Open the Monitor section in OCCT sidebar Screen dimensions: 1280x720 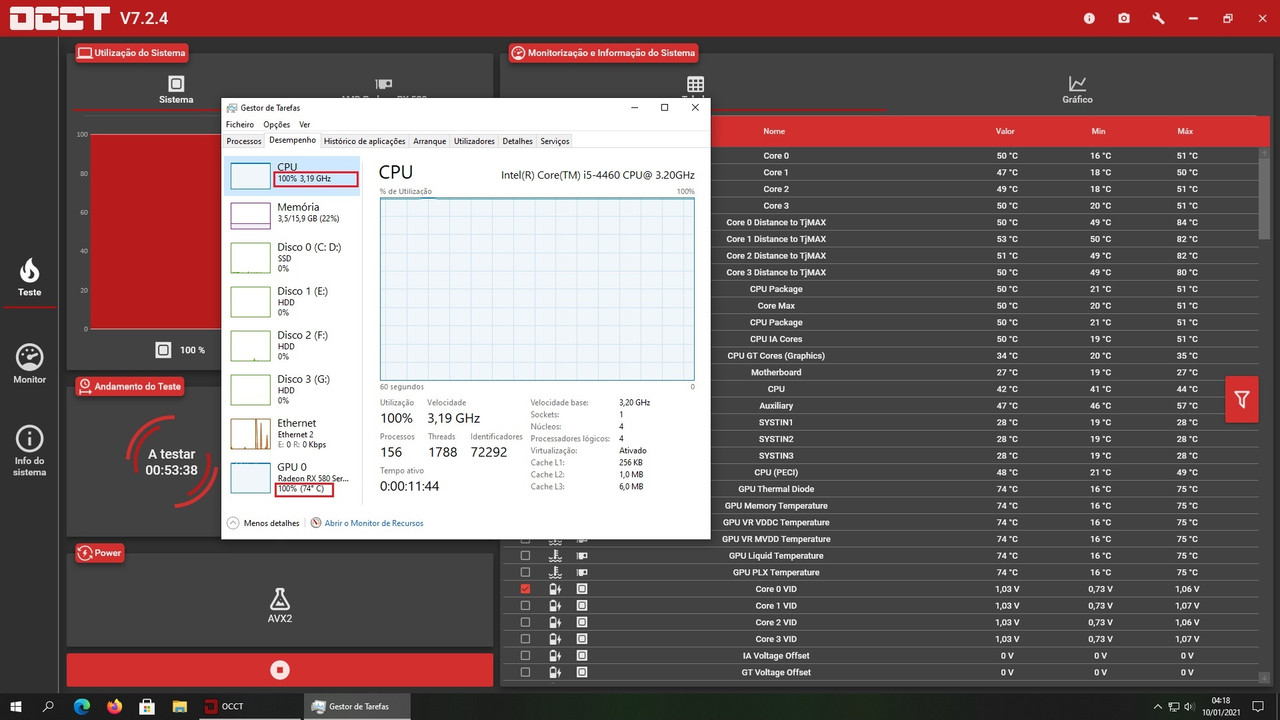[29, 364]
